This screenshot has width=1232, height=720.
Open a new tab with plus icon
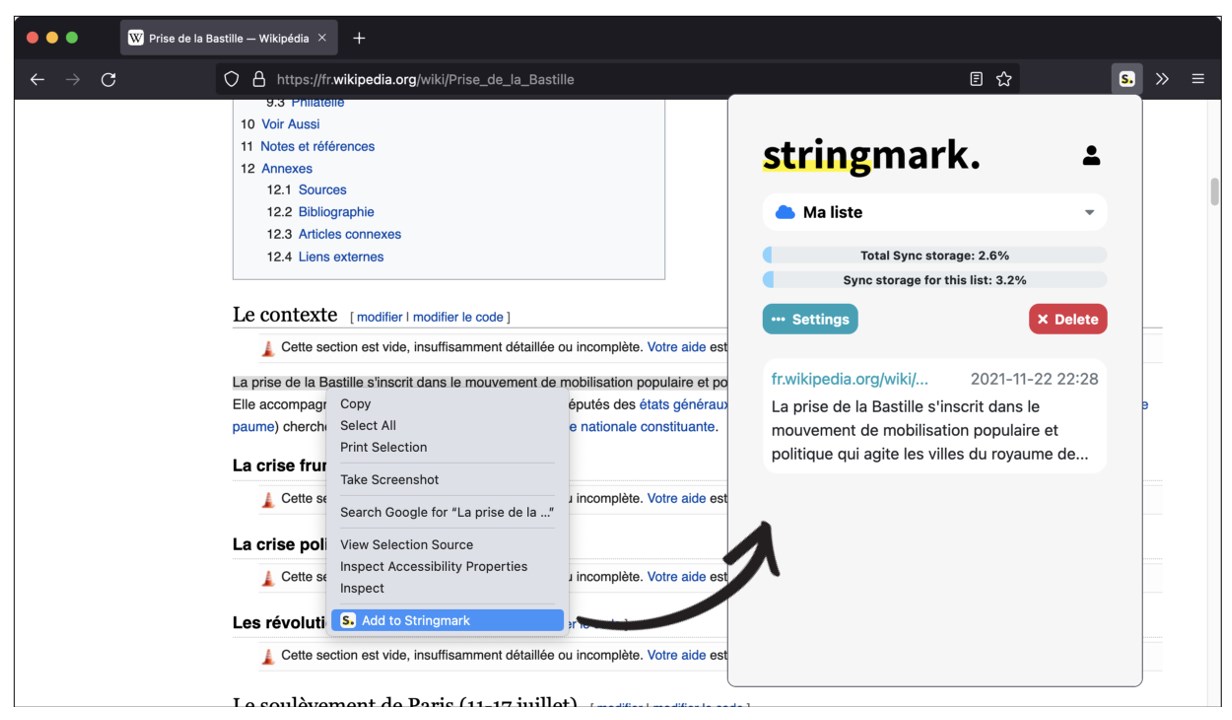(359, 38)
